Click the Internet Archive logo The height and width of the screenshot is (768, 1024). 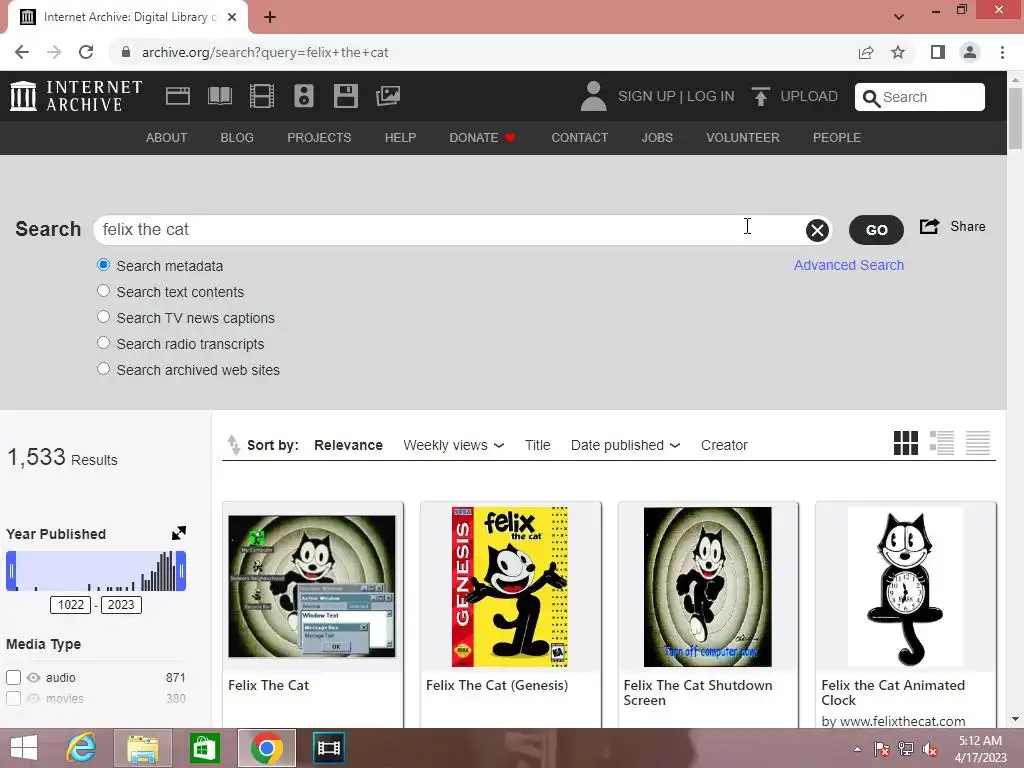click(76, 96)
